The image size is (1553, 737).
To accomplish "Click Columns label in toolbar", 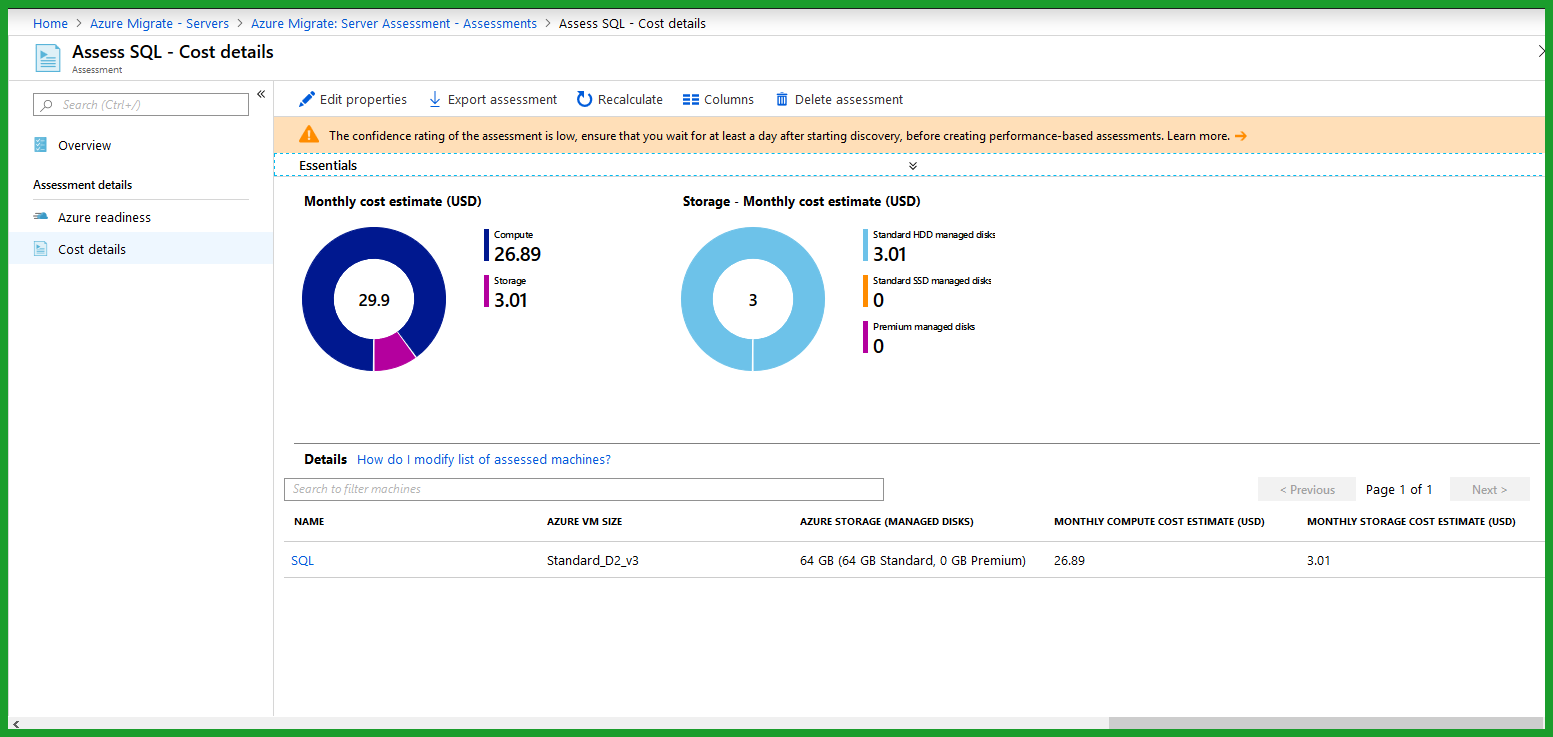I will tap(729, 99).
